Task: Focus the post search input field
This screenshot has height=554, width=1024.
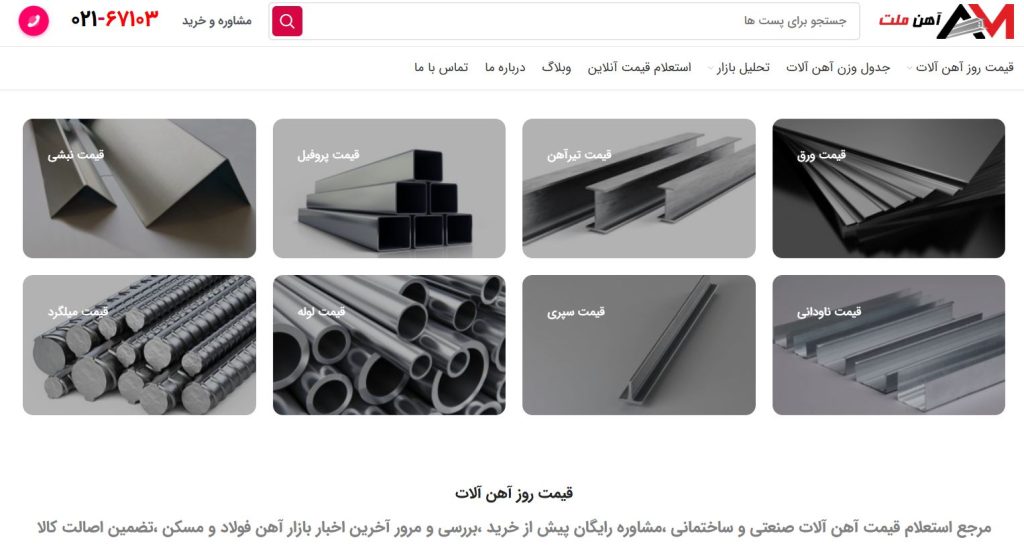Action: pos(581,21)
